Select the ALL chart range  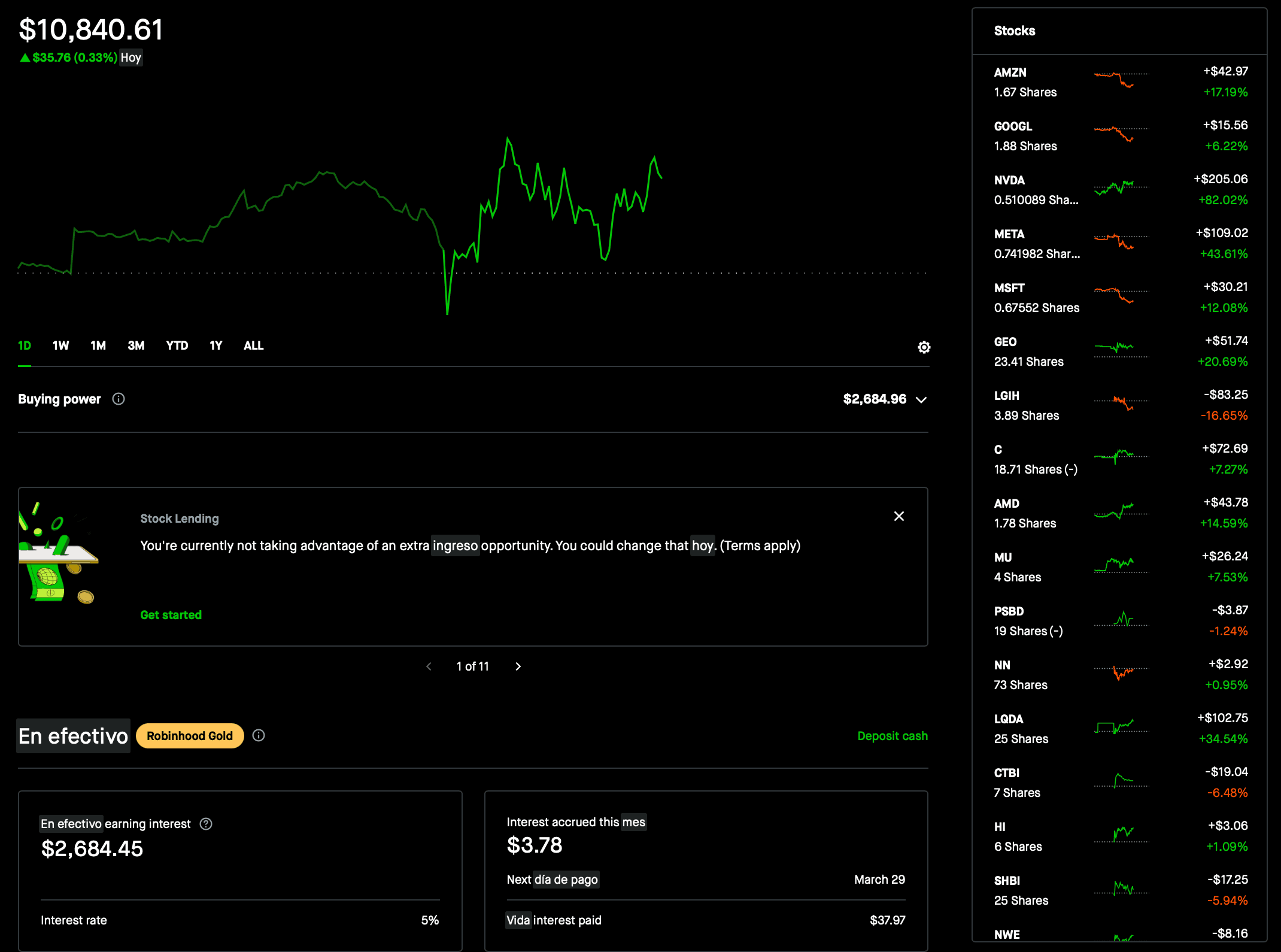253,345
